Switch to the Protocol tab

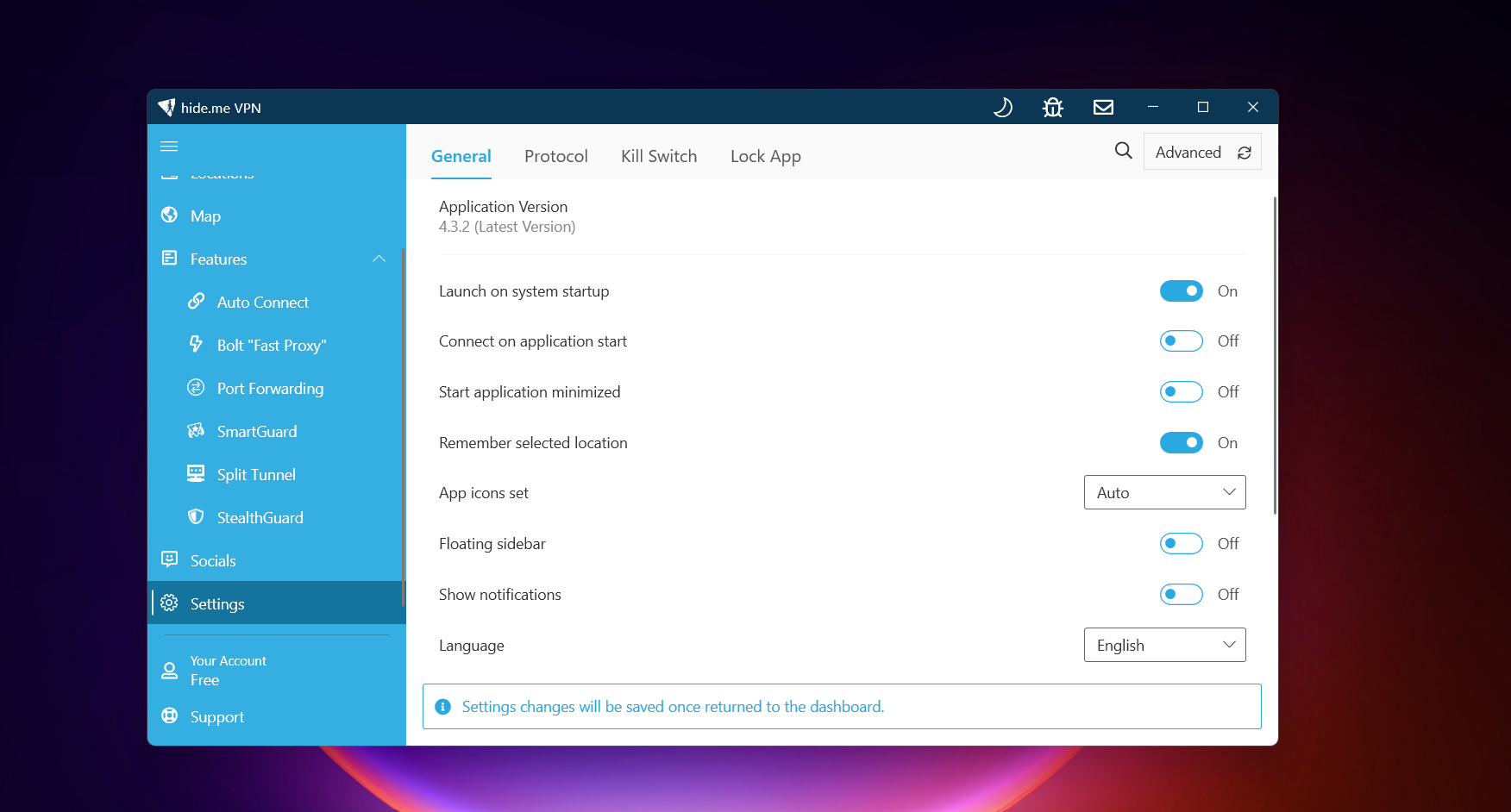pos(556,156)
